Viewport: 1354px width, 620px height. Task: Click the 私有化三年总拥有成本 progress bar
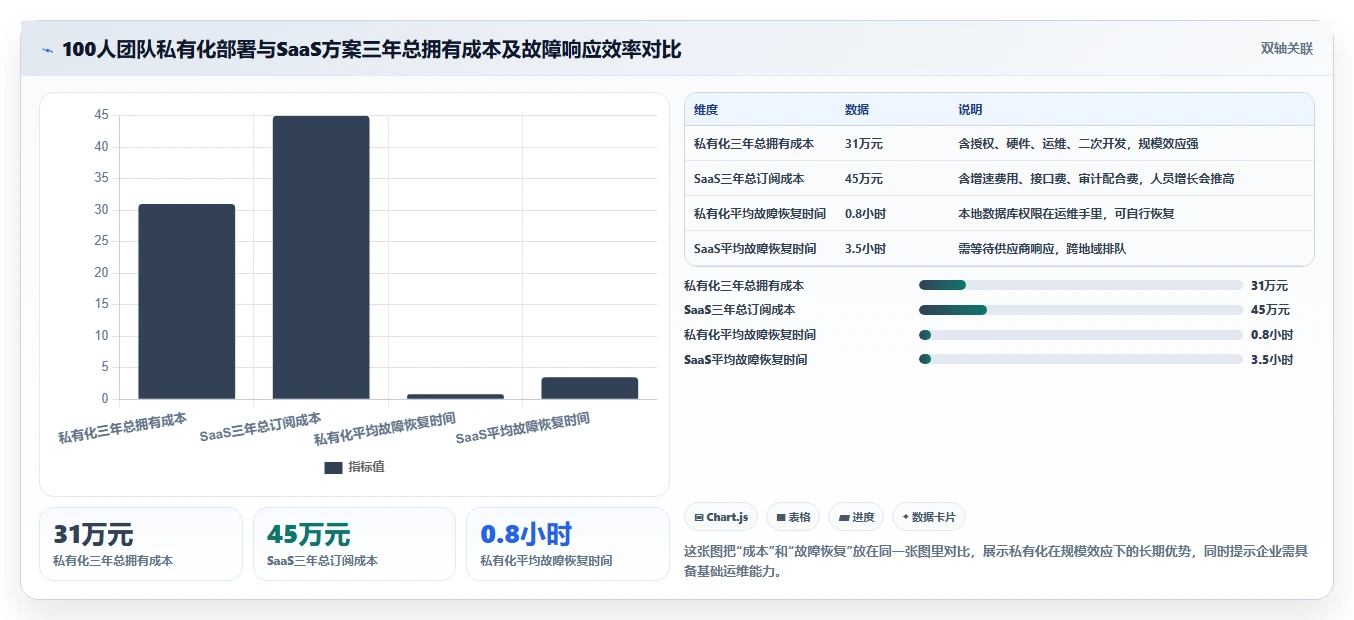(1080, 286)
